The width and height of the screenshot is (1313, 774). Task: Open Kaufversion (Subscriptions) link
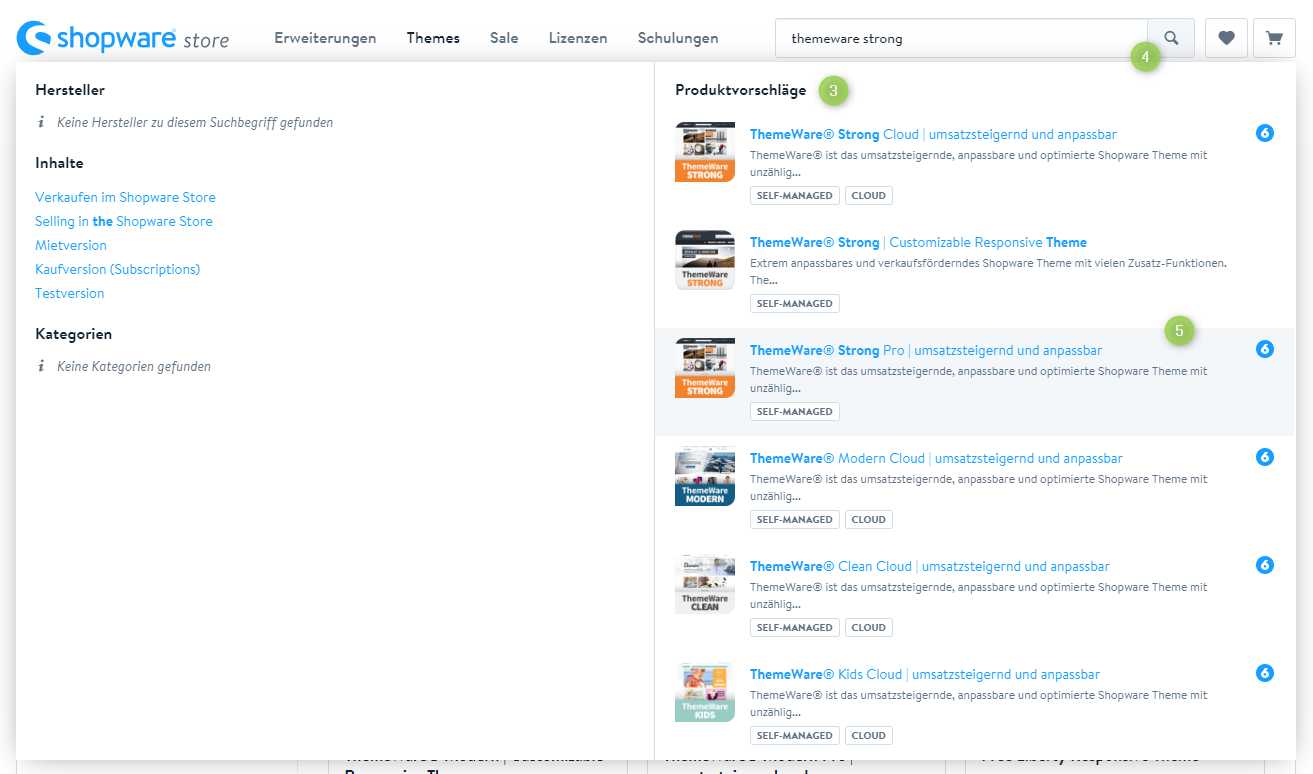118,269
